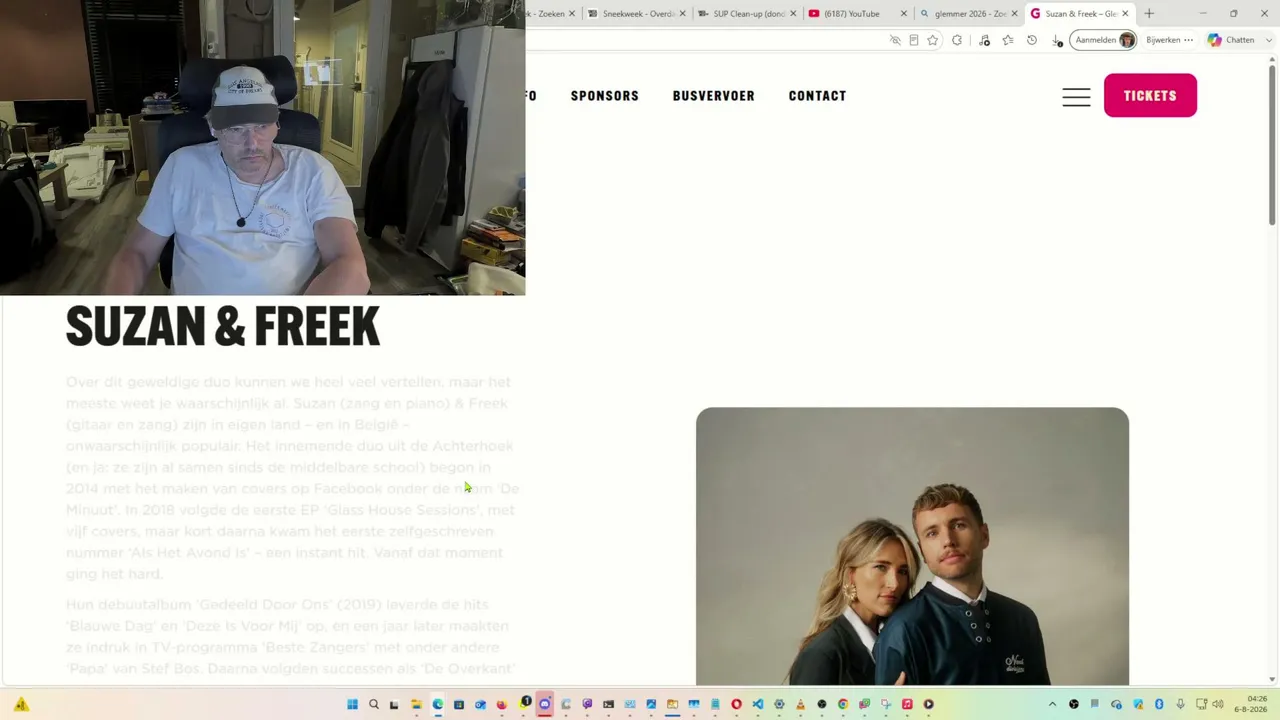Click the microphone tray icon
This screenshot has width=1280, height=720.
point(1181,704)
